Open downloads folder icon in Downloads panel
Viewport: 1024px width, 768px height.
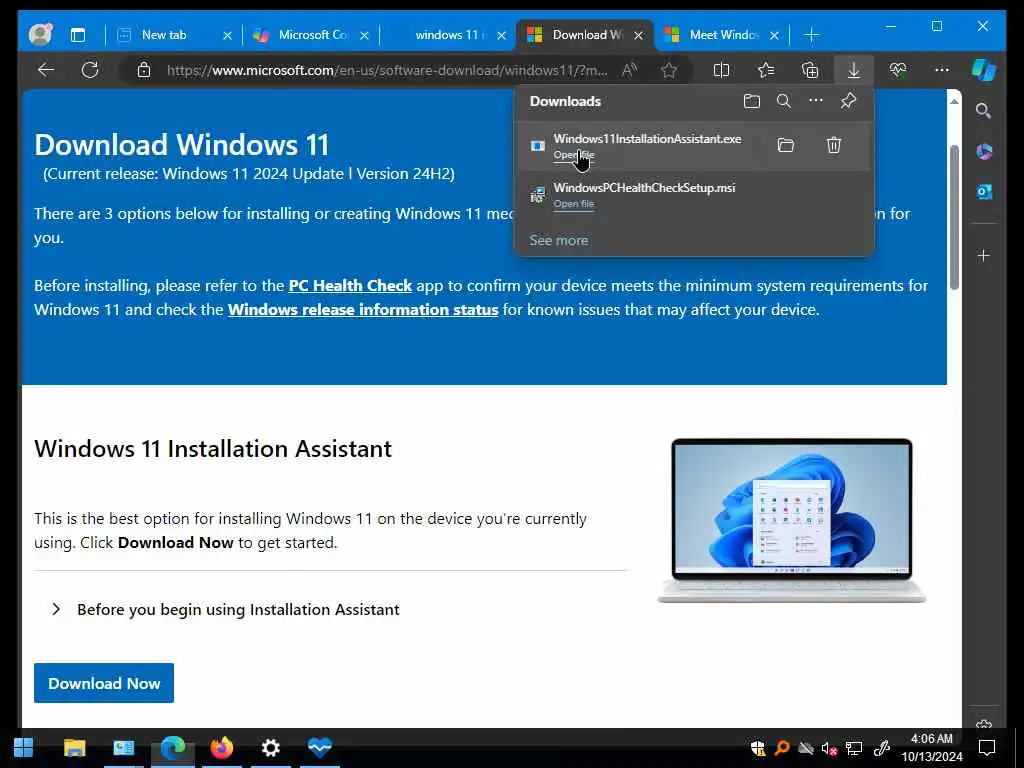coord(752,101)
